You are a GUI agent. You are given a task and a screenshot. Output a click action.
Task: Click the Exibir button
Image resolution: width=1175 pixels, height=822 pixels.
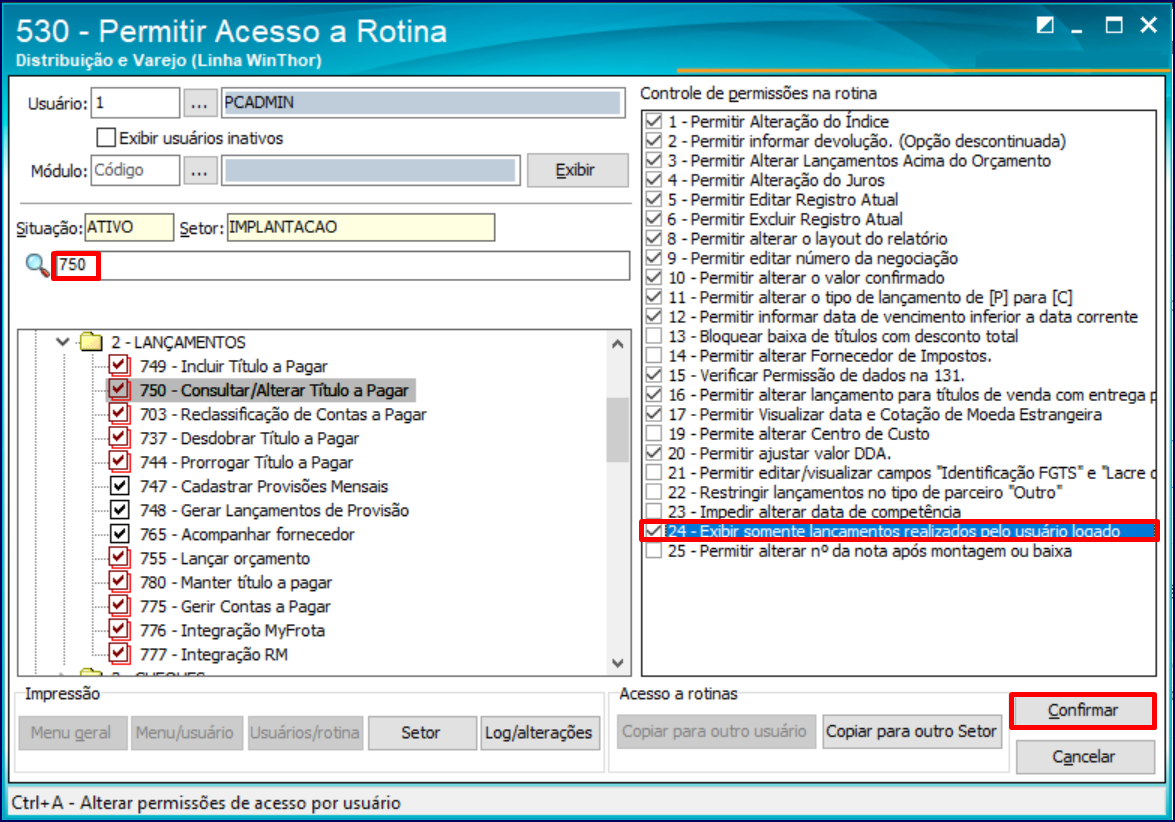pos(577,171)
